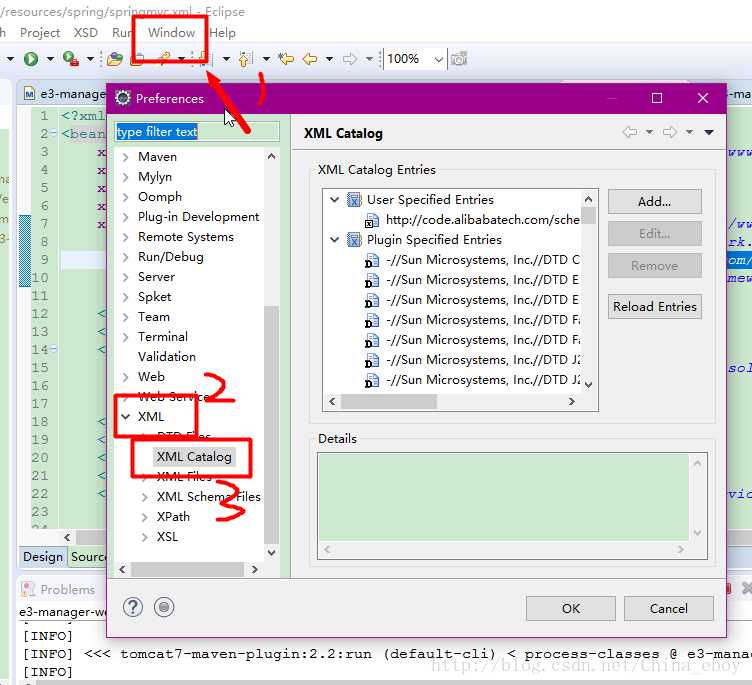Click the Problems view icon
This screenshot has height=685, width=752.
[x=28, y=589]
